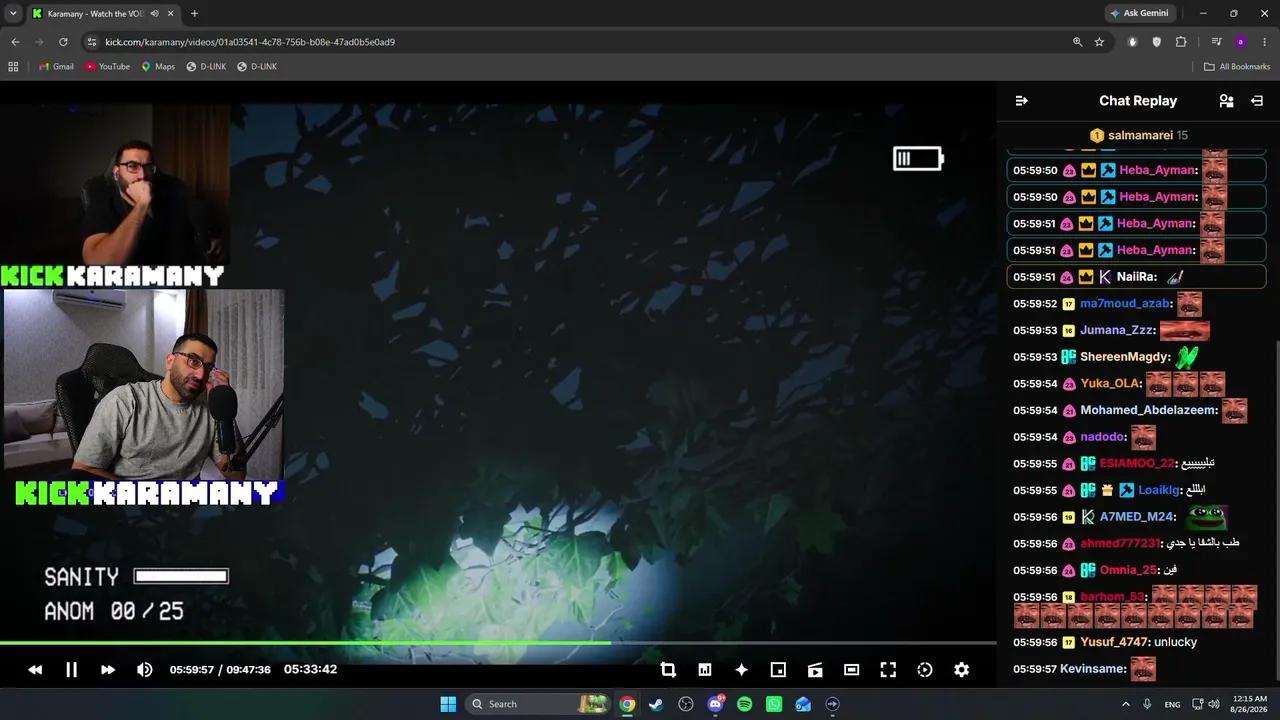Toggle theater mode in player
The image size is (1280, 720).
(851, 670)
